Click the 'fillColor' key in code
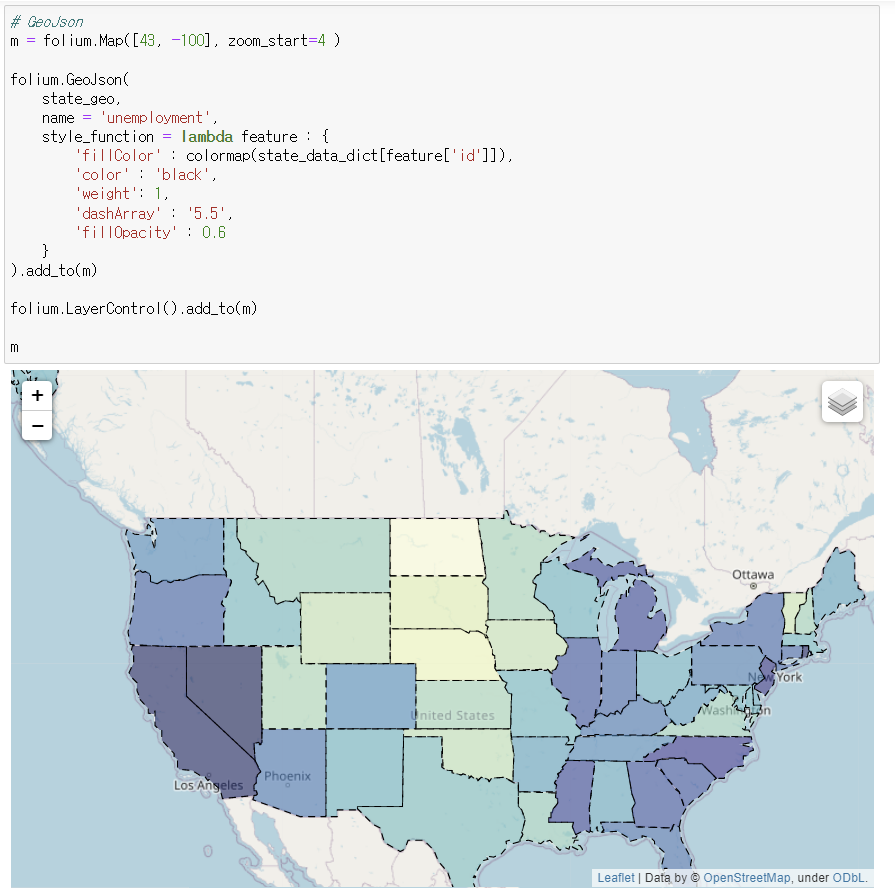The image size is (895, 888). coord(118,156)
